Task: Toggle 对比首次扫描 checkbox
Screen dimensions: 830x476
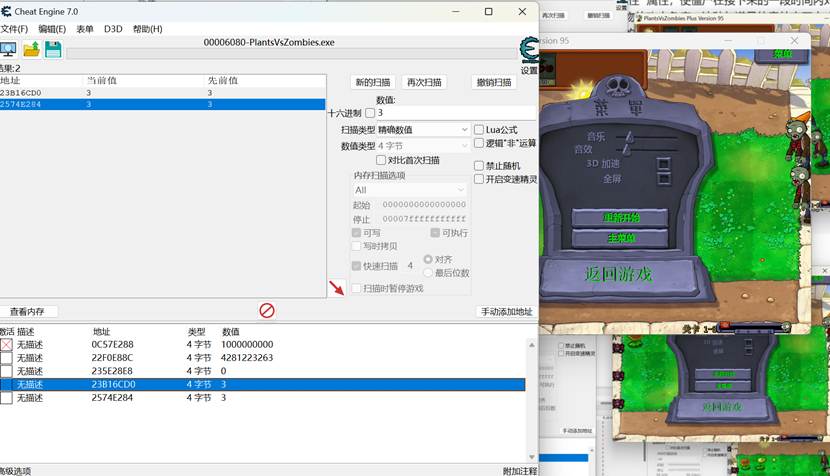Action: [x=381, y=160]
